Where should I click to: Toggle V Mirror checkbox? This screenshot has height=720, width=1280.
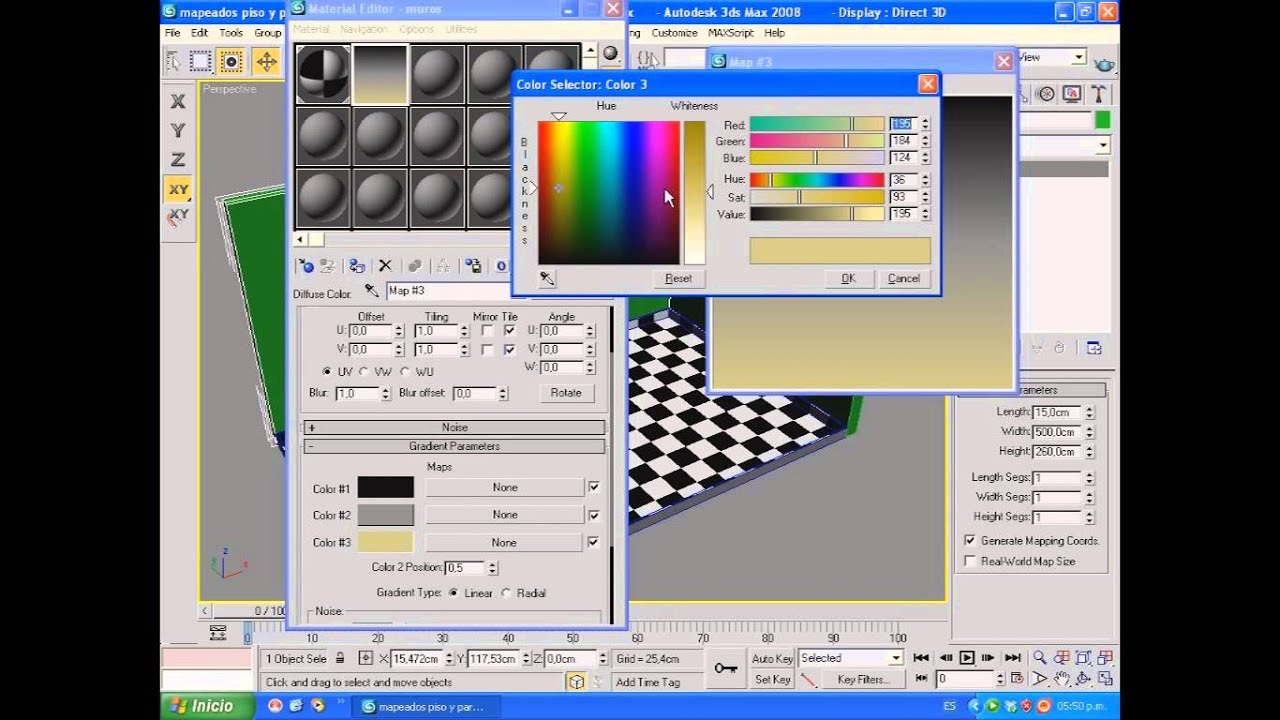tap(487, 349)
